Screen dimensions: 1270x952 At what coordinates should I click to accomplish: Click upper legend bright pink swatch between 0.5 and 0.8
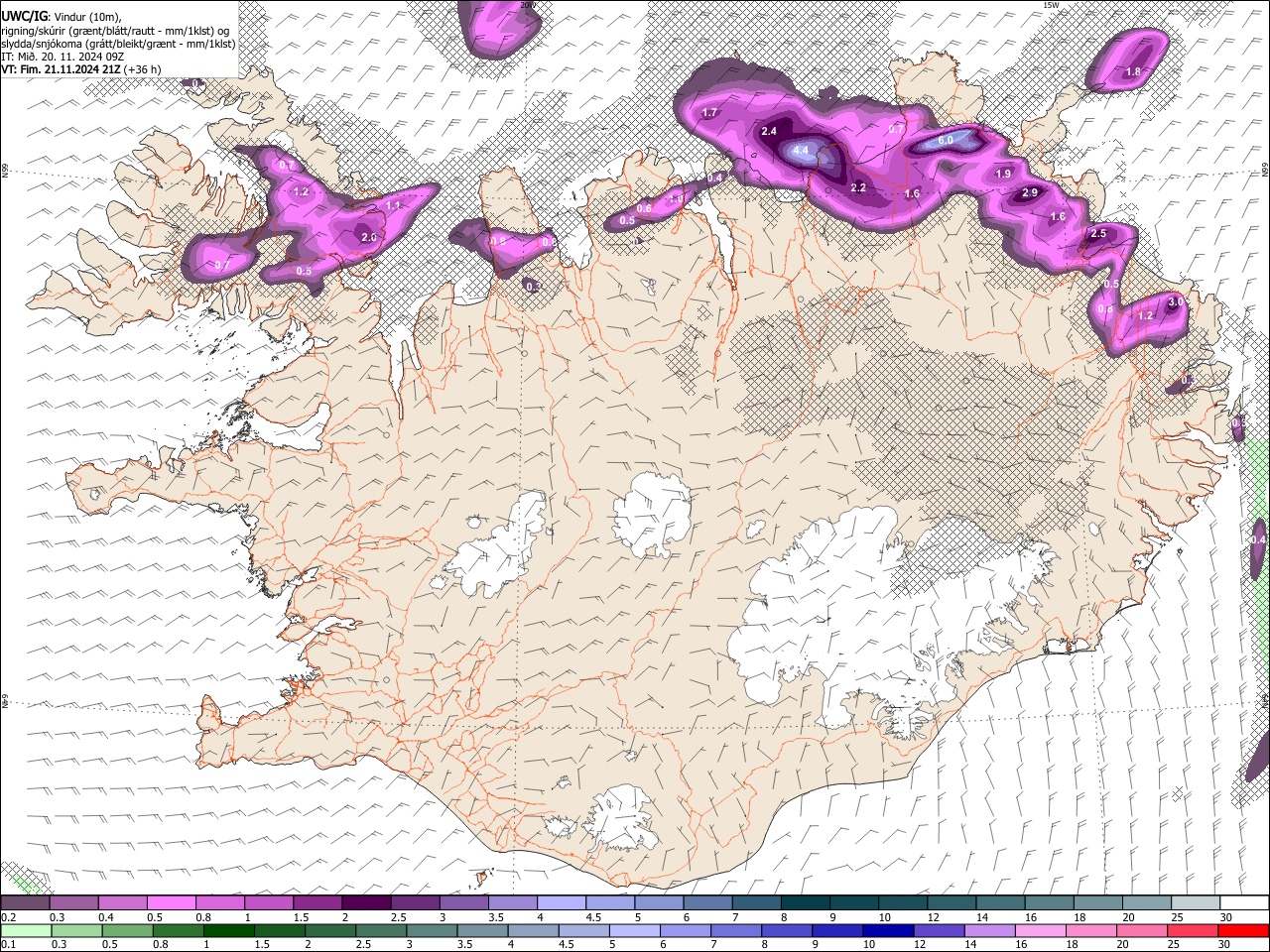[x=172, y=903]
